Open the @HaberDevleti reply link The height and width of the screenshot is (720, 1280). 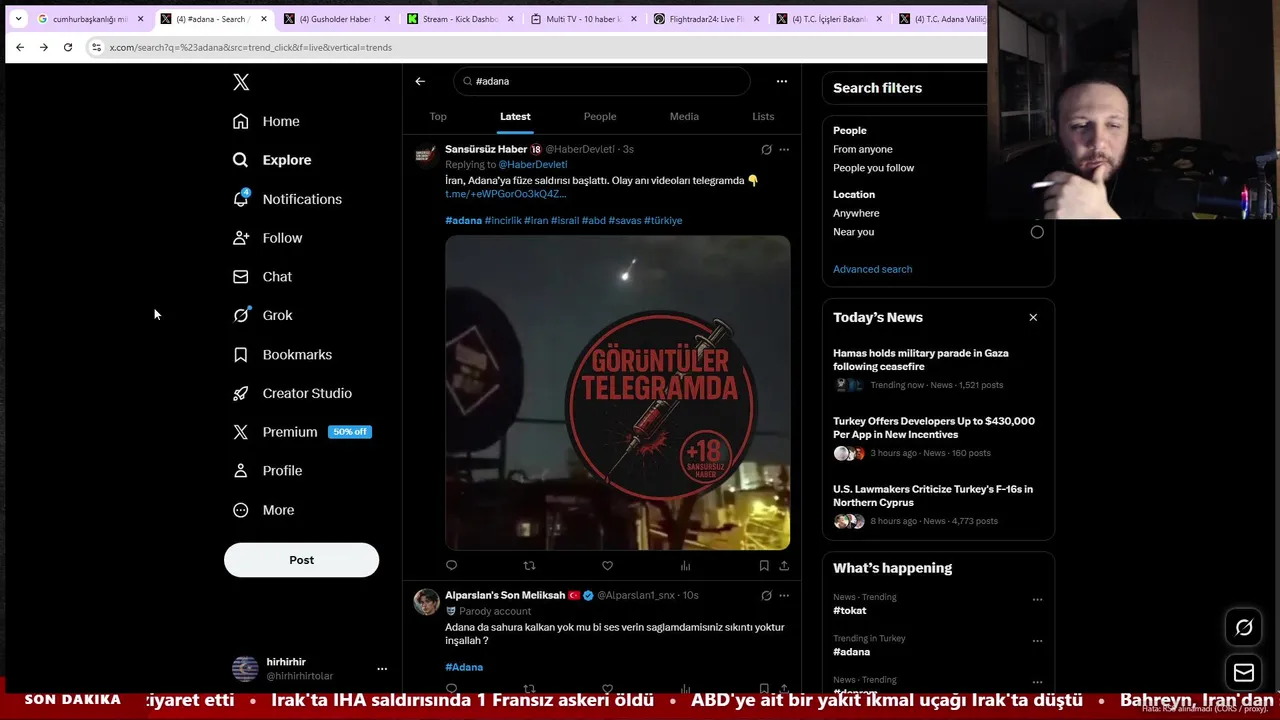tap(533, 164)
